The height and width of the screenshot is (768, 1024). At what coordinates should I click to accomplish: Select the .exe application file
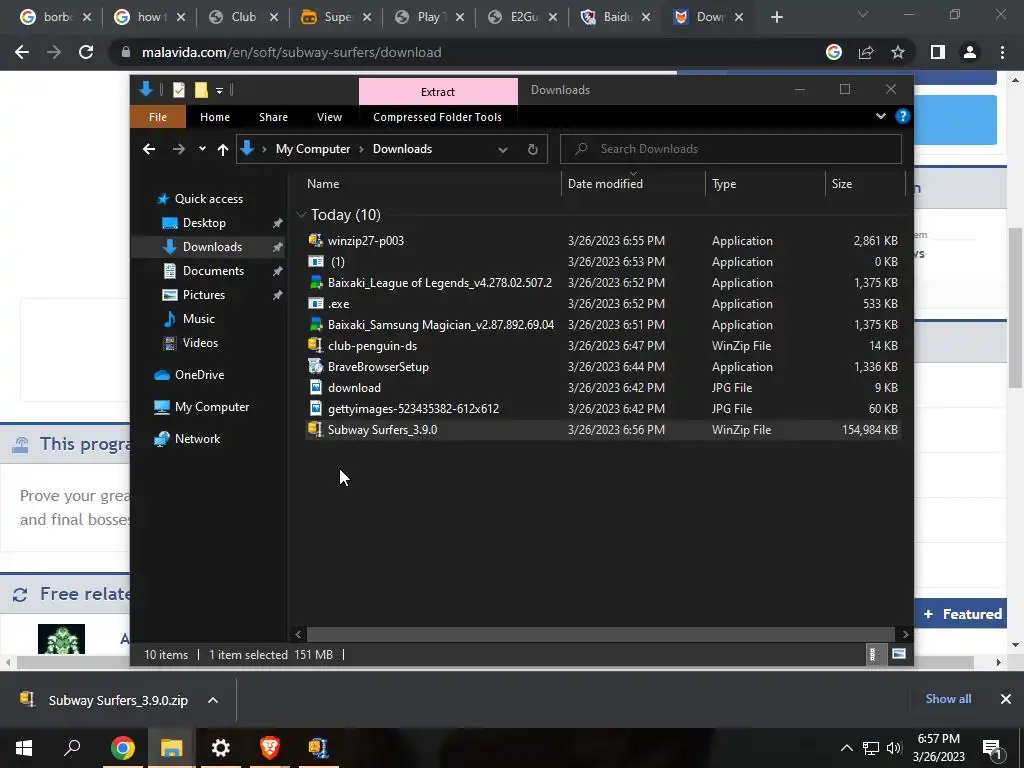click(x=338, y=304)
